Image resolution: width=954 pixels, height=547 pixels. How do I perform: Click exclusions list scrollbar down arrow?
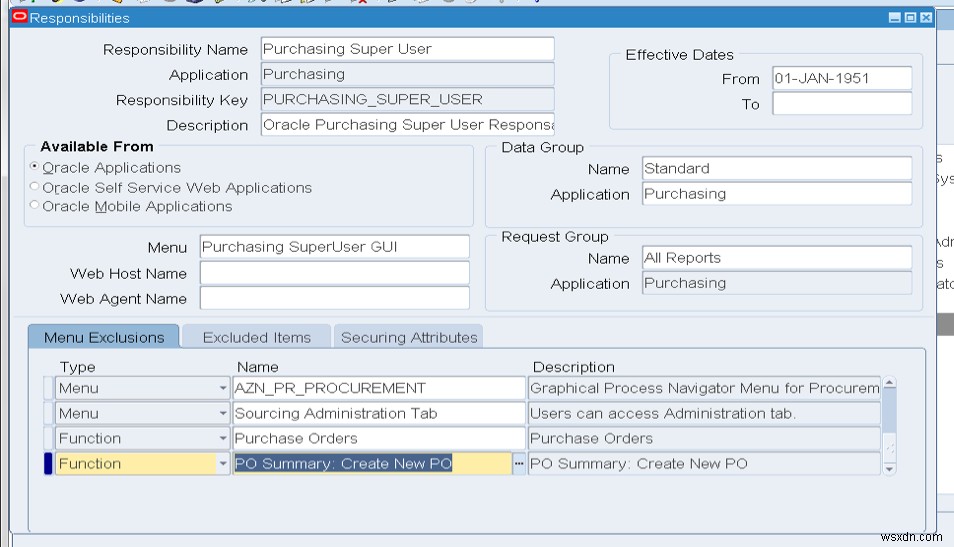(x=890, y=469)
